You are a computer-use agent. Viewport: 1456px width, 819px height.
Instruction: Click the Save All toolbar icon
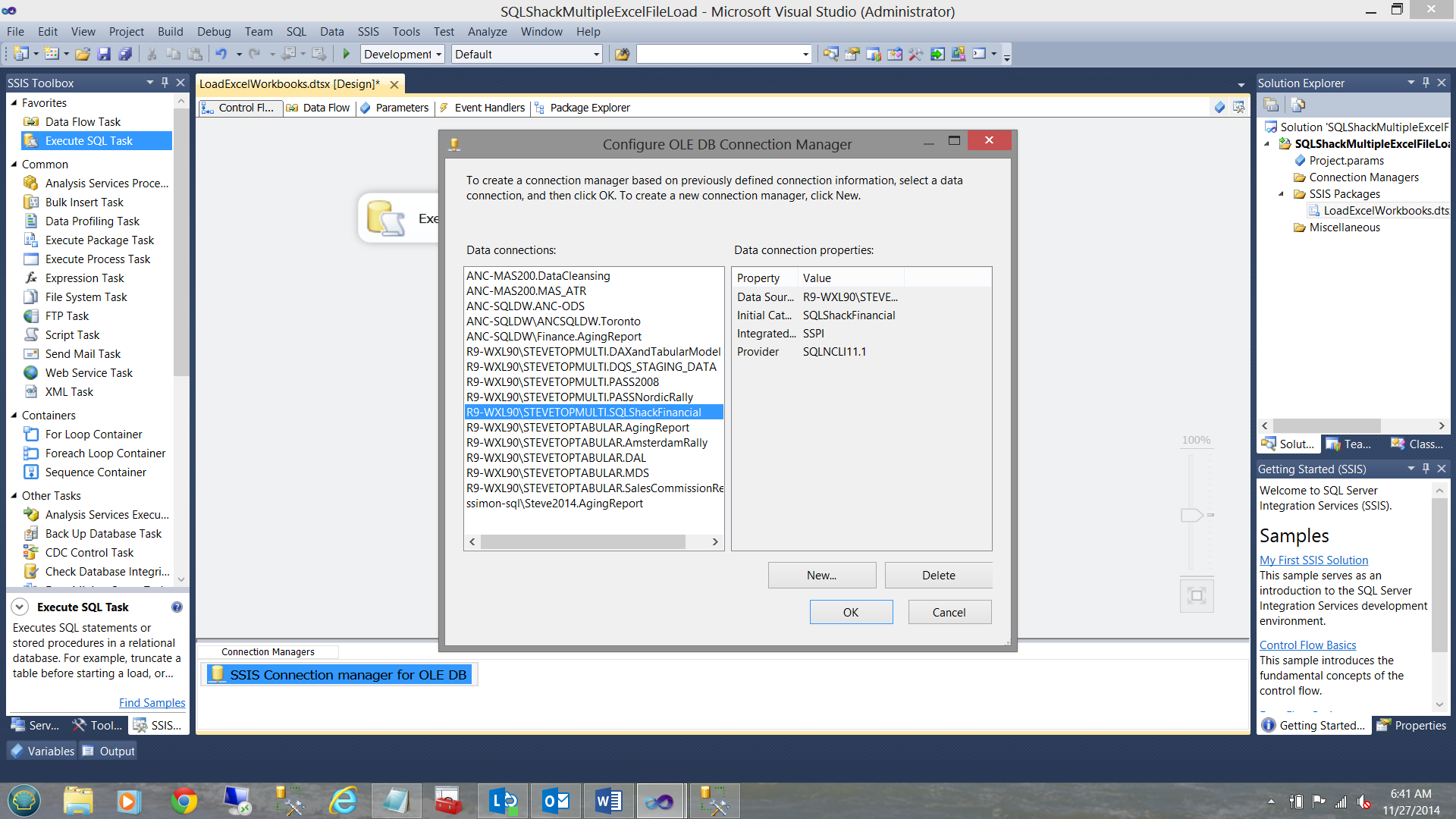(126, 54)
